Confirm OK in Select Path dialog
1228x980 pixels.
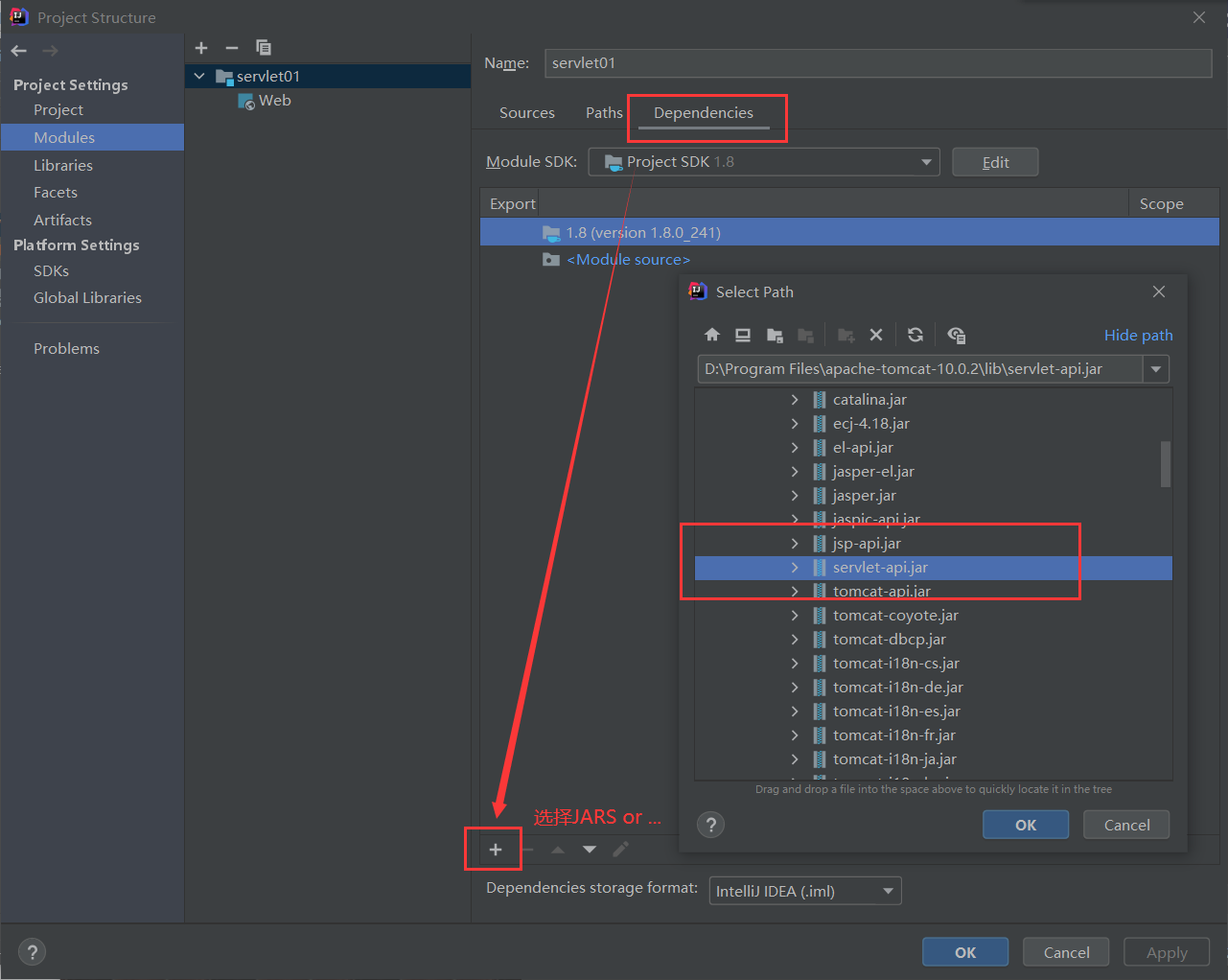click(1026, 825)
